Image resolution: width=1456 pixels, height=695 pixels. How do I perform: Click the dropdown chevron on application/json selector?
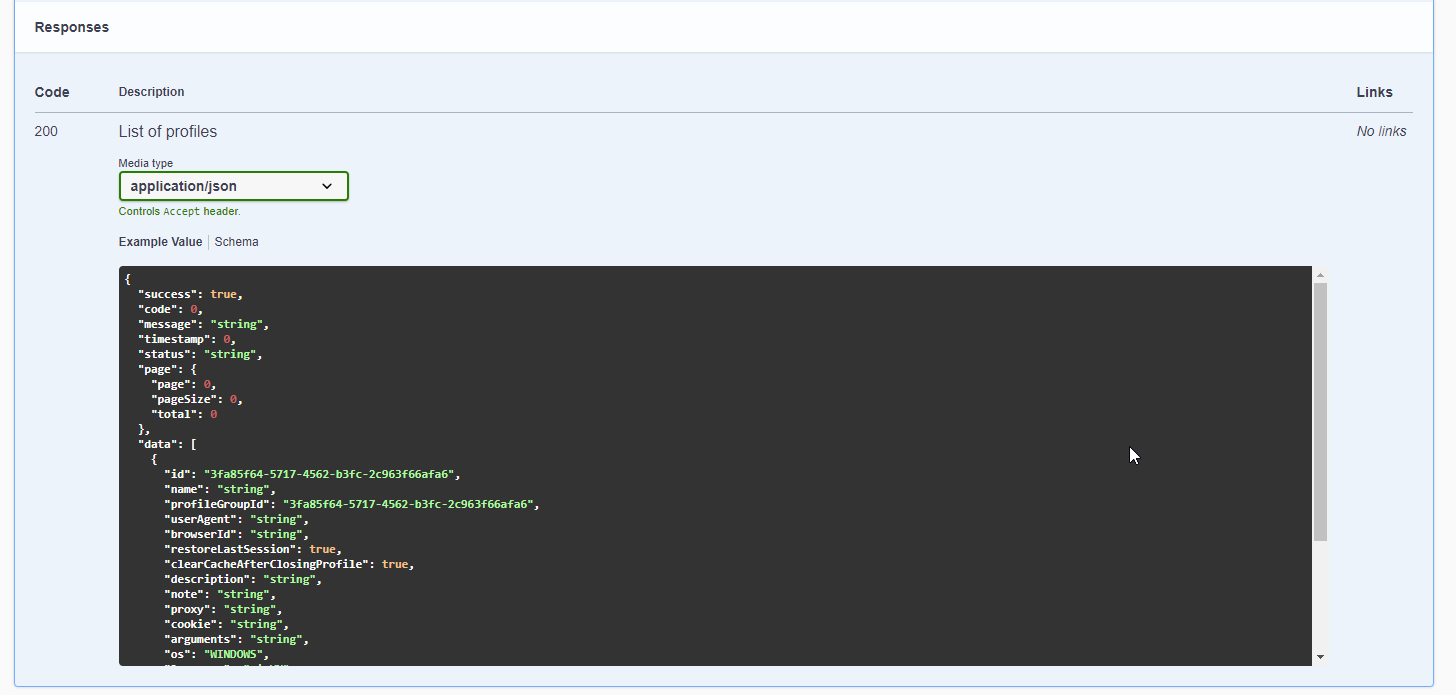pyautogui.click(x=327, y=186)
